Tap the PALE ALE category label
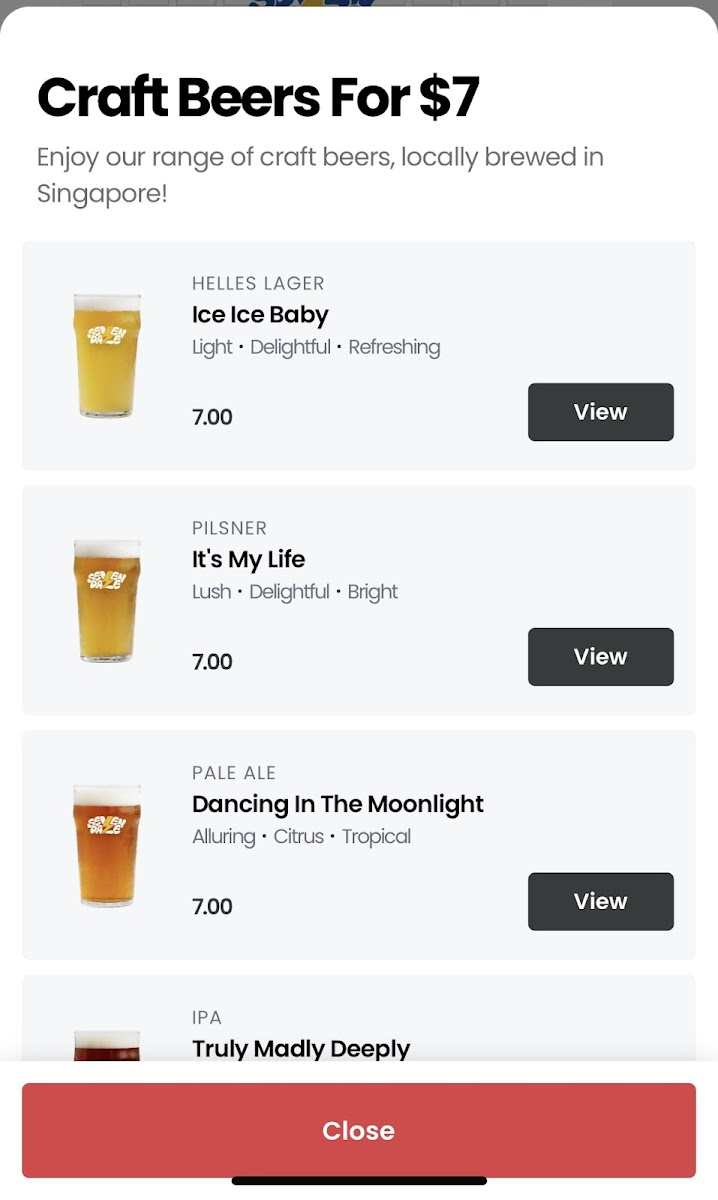Viewport: 718px width, 1200px height. 233,773
